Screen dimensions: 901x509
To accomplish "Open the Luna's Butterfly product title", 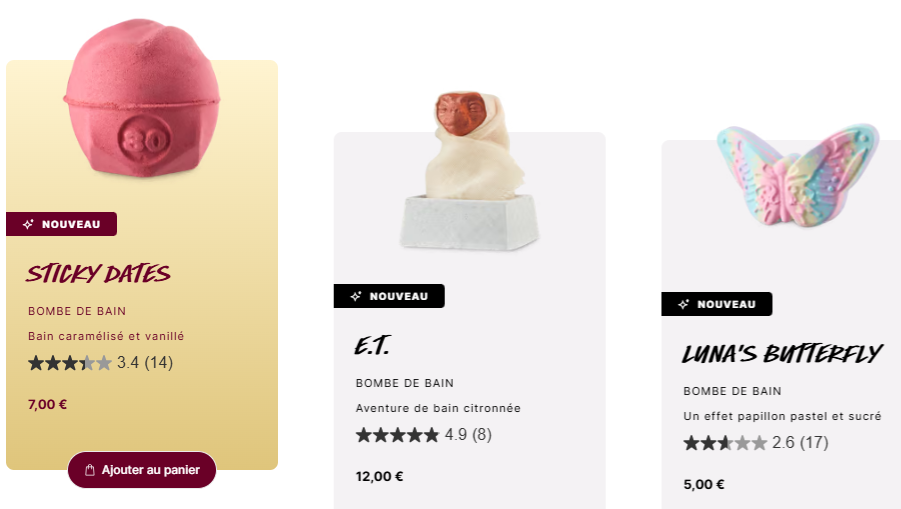I will (782, 354).
